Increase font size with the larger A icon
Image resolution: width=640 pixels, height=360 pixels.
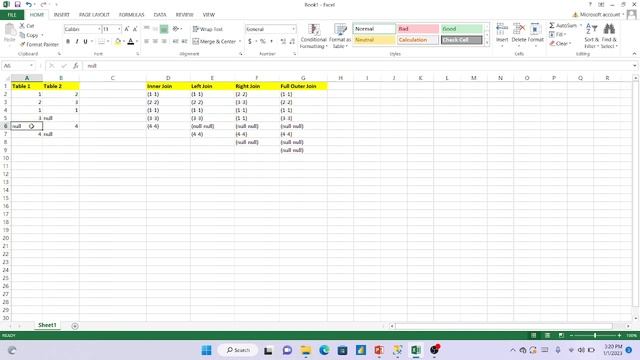(x=127, y=29)
